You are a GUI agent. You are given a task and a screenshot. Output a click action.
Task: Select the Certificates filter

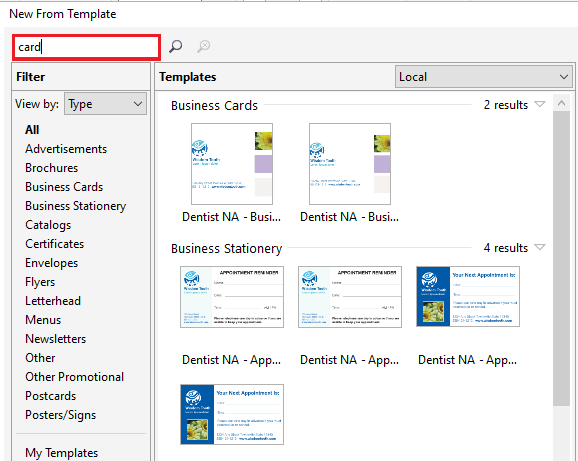(x=55, y=244)
